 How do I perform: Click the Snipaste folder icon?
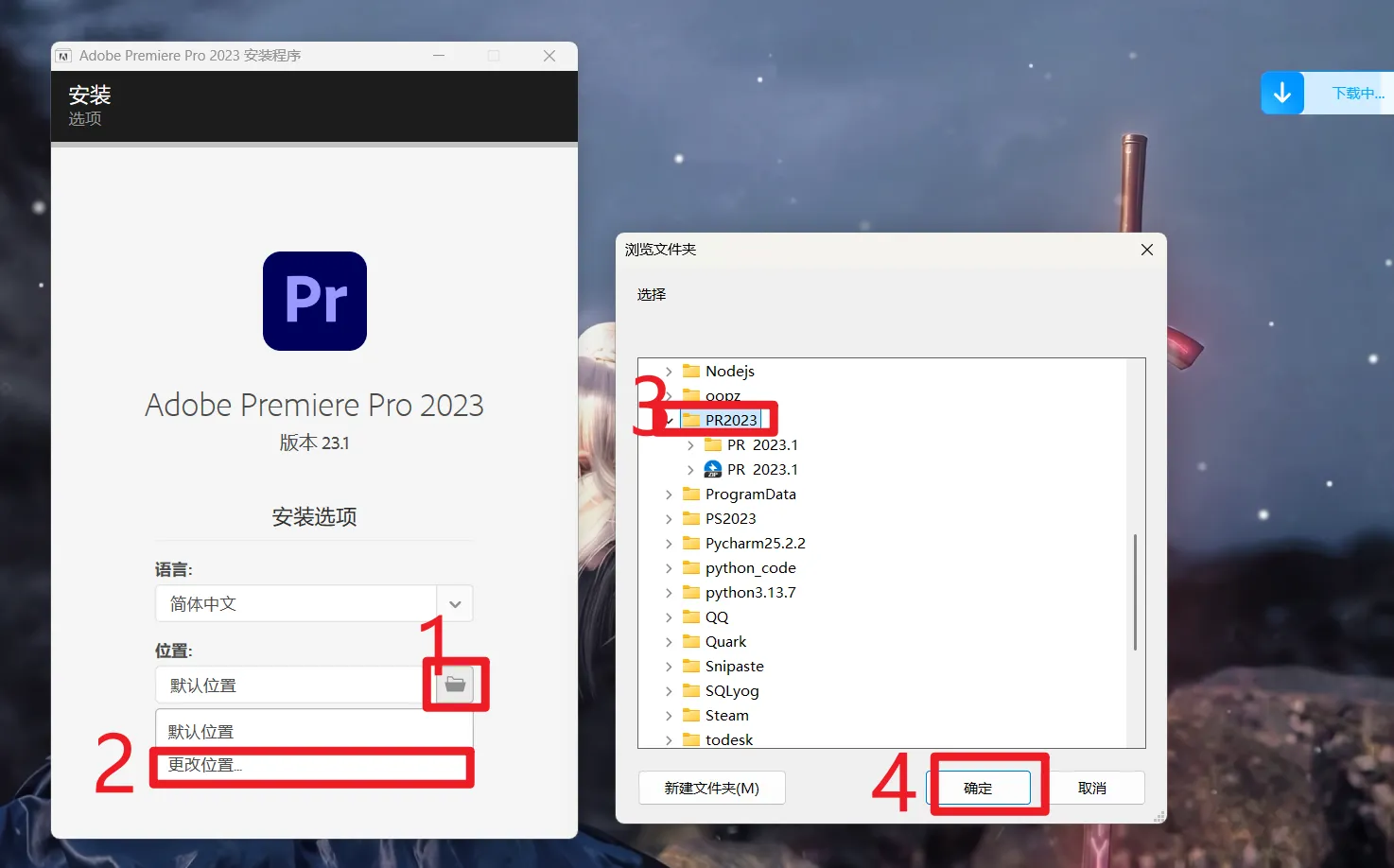(691, 666)
